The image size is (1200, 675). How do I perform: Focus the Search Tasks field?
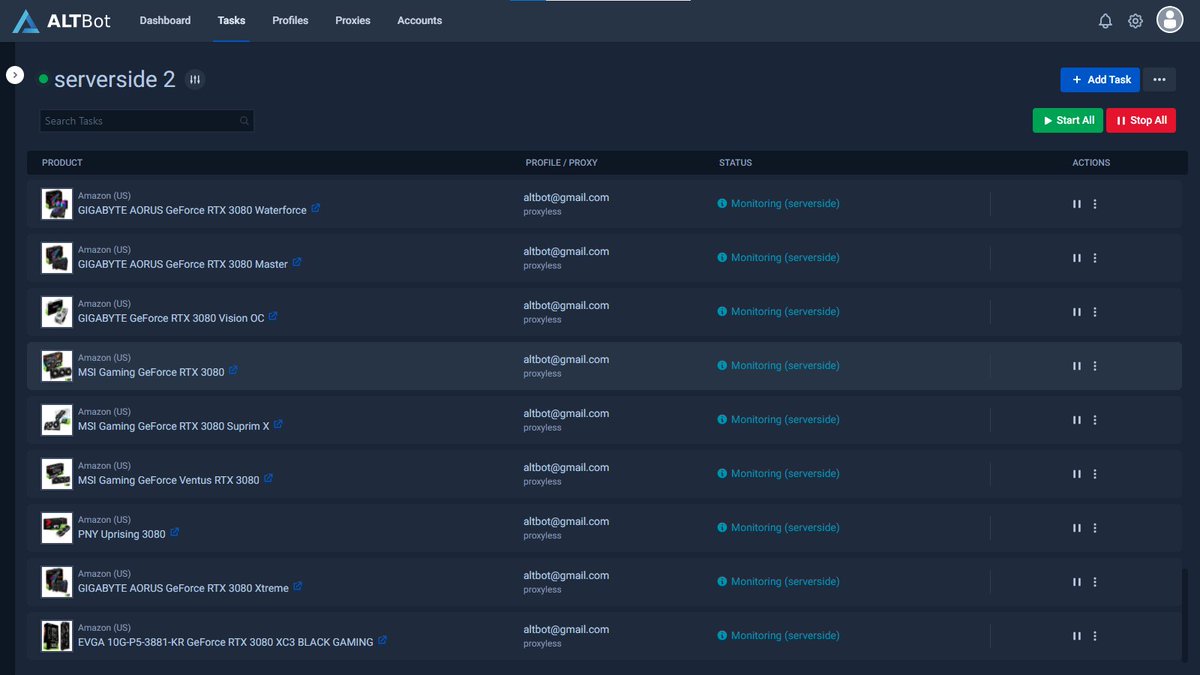click(147, 121)
